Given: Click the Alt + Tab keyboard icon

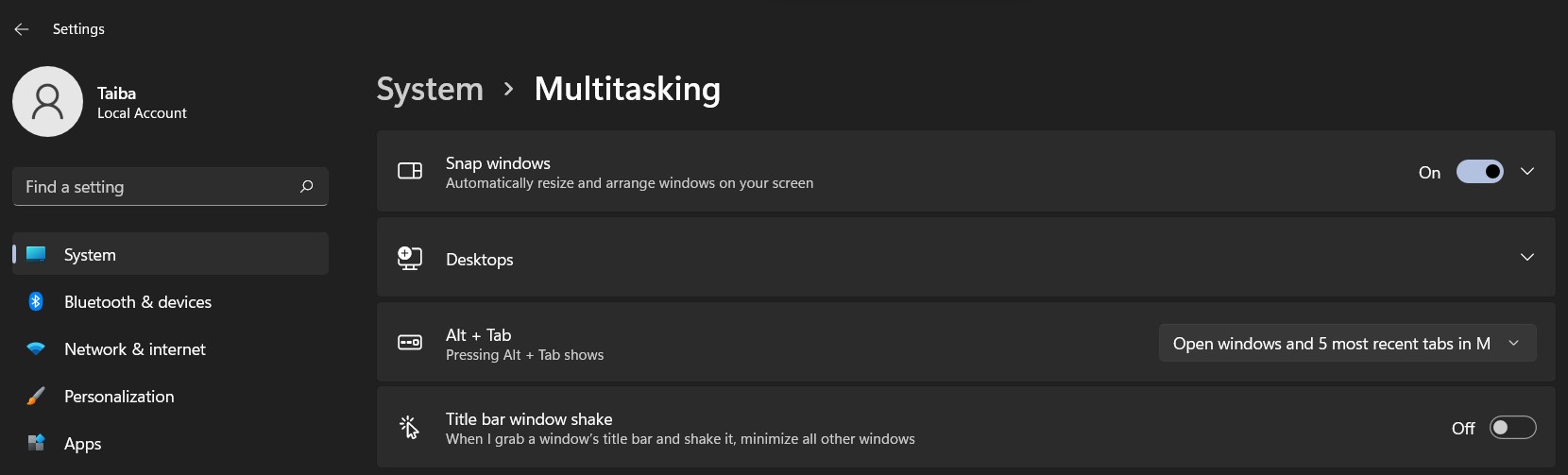Looking at the screenshot, I should (x=410, y=342).
